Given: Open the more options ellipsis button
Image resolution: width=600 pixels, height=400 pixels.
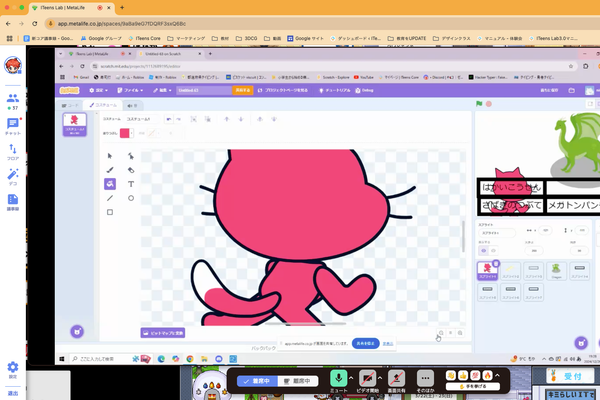Looking at the screenshot, I should pyautogui.click(x=425, y=378).
